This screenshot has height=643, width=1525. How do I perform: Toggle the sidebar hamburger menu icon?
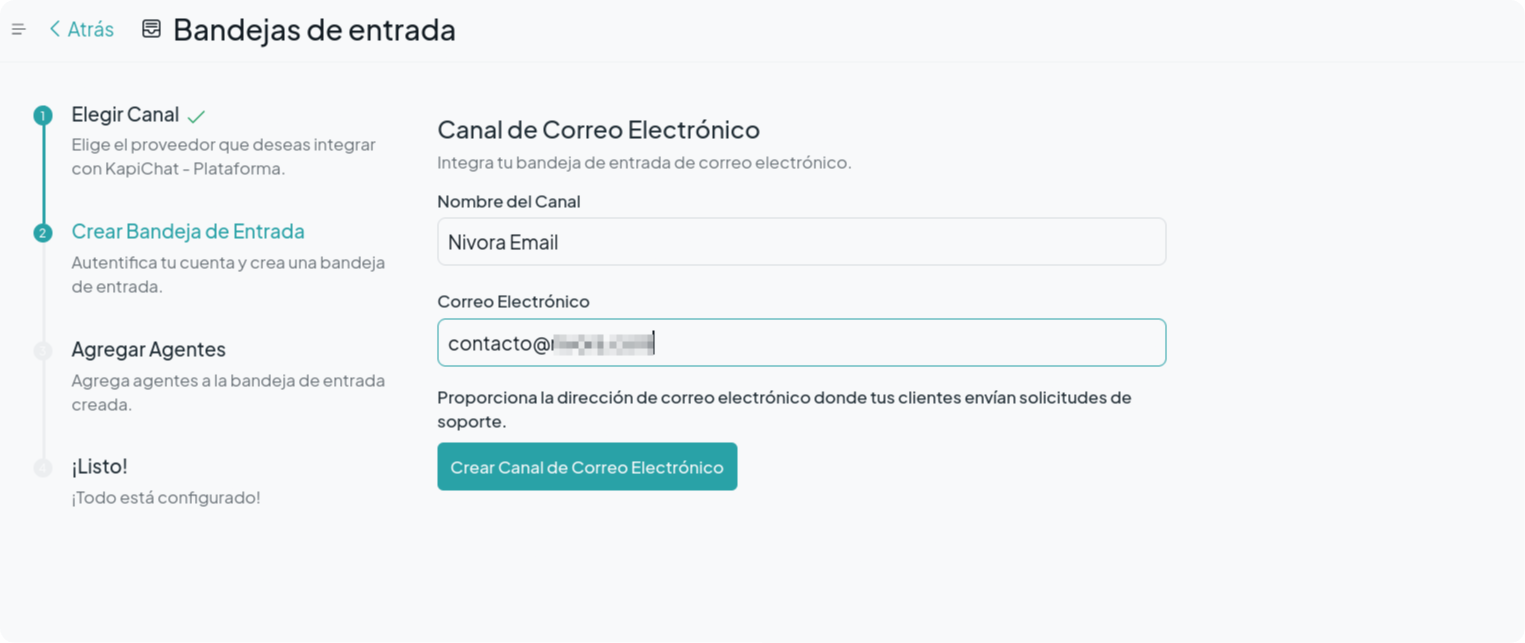point(18,30)
